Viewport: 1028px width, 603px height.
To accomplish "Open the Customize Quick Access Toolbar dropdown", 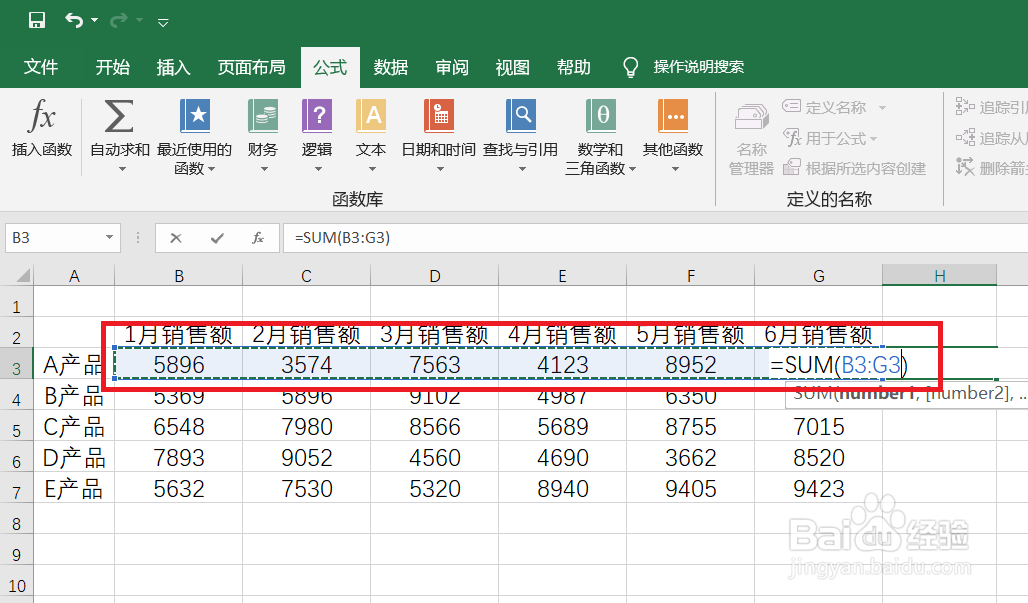I will (x=163, y=22).
